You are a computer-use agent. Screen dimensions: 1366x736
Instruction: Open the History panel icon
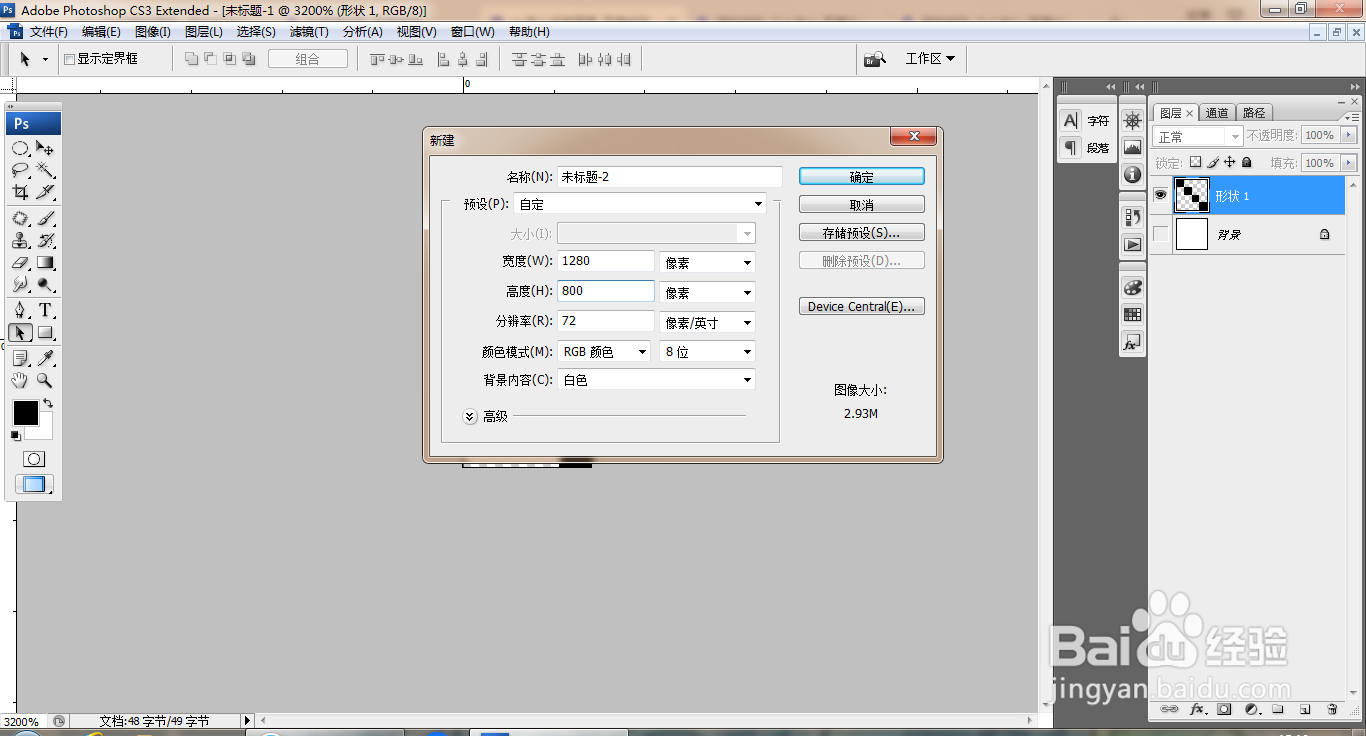click(1132, 216)
